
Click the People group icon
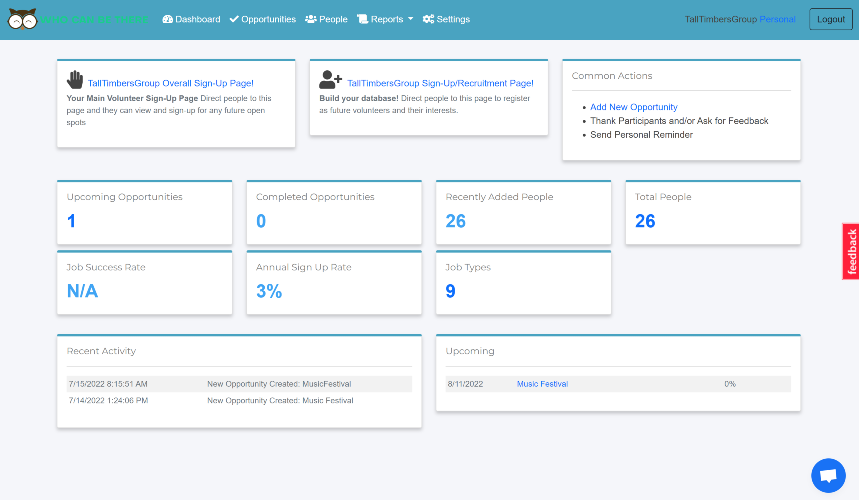pyautogui.click(x=311, y=19)
